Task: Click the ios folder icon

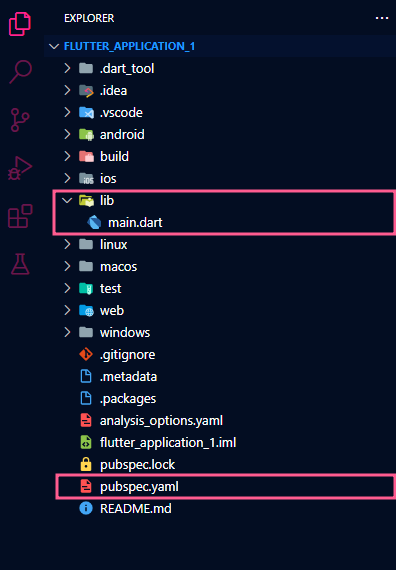Action: coord(86,178)
